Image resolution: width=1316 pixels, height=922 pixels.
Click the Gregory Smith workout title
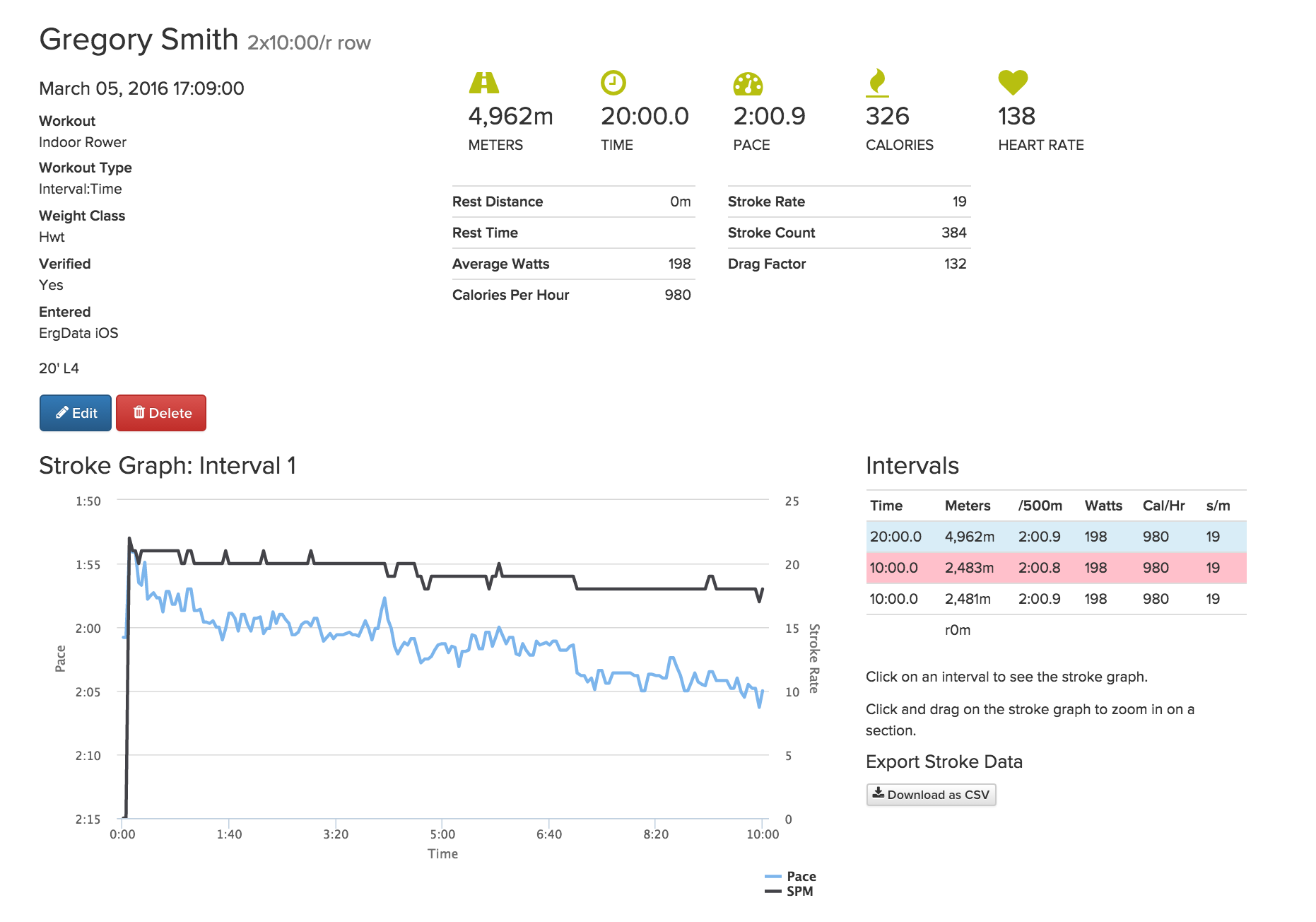[x=139, y=40]
